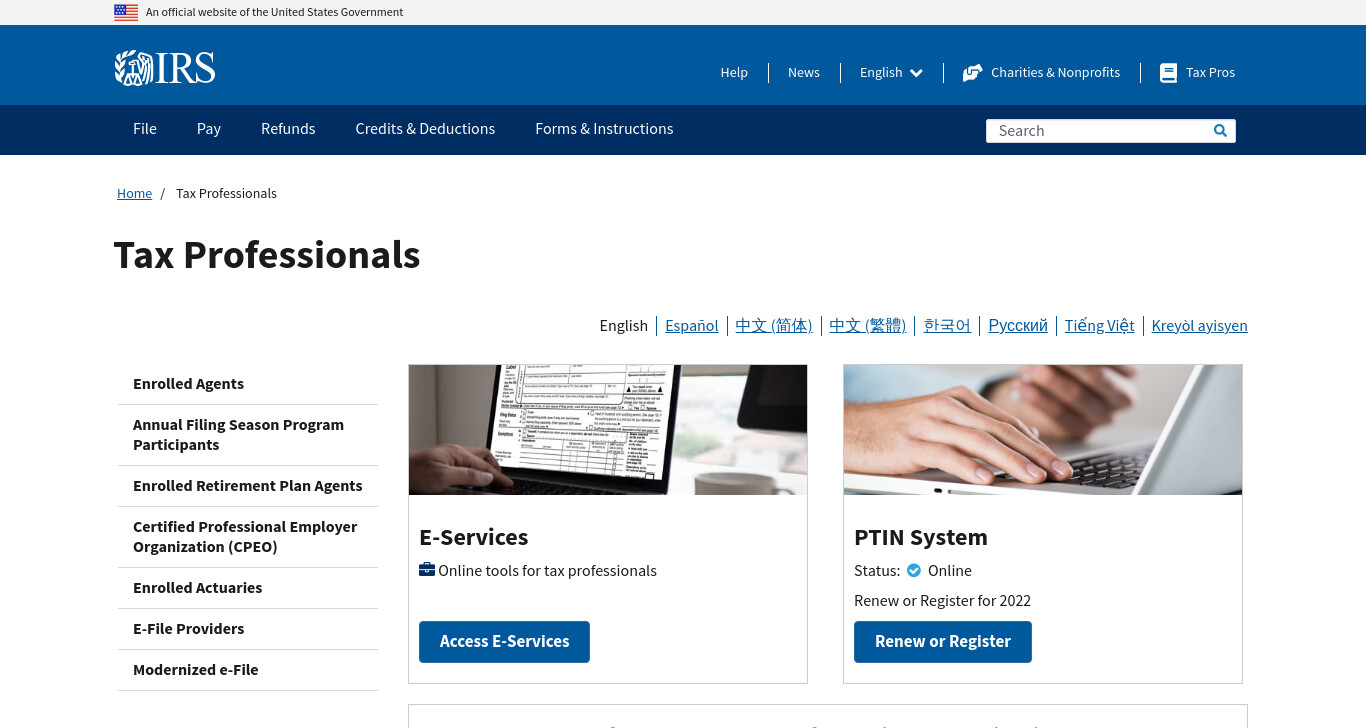Click the PTIN System card heading

pyautogui.click(x=921, y=537)
